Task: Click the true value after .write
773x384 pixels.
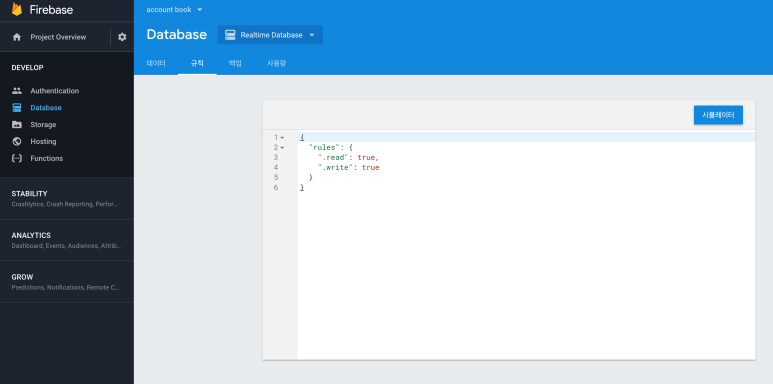Action: coord(371,168)
